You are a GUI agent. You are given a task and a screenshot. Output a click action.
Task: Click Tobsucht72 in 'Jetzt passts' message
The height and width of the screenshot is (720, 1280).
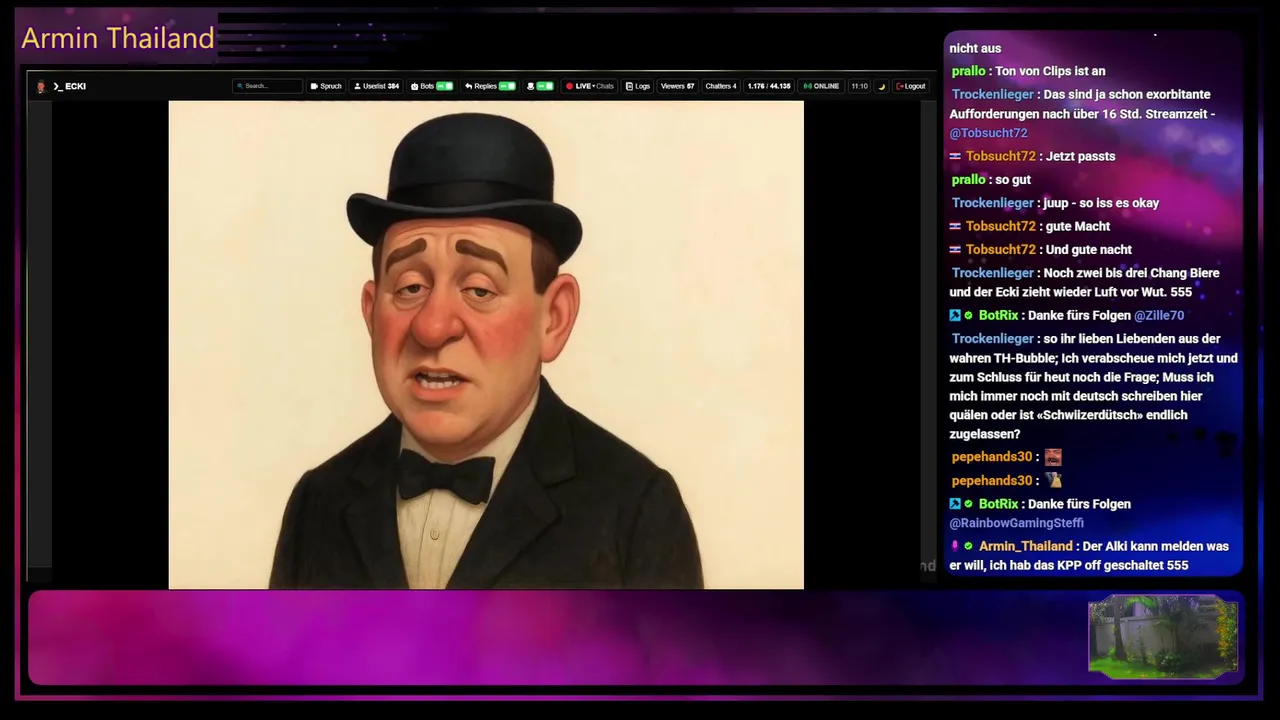coord(1000,156)
